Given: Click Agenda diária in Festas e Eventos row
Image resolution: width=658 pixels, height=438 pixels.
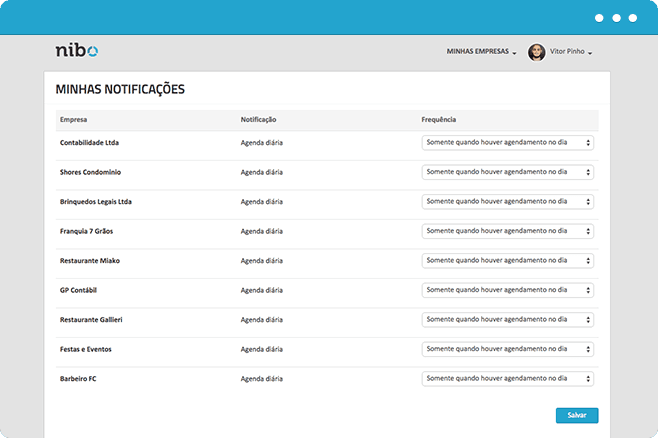Looking at the screenshot, I should 261,349.
